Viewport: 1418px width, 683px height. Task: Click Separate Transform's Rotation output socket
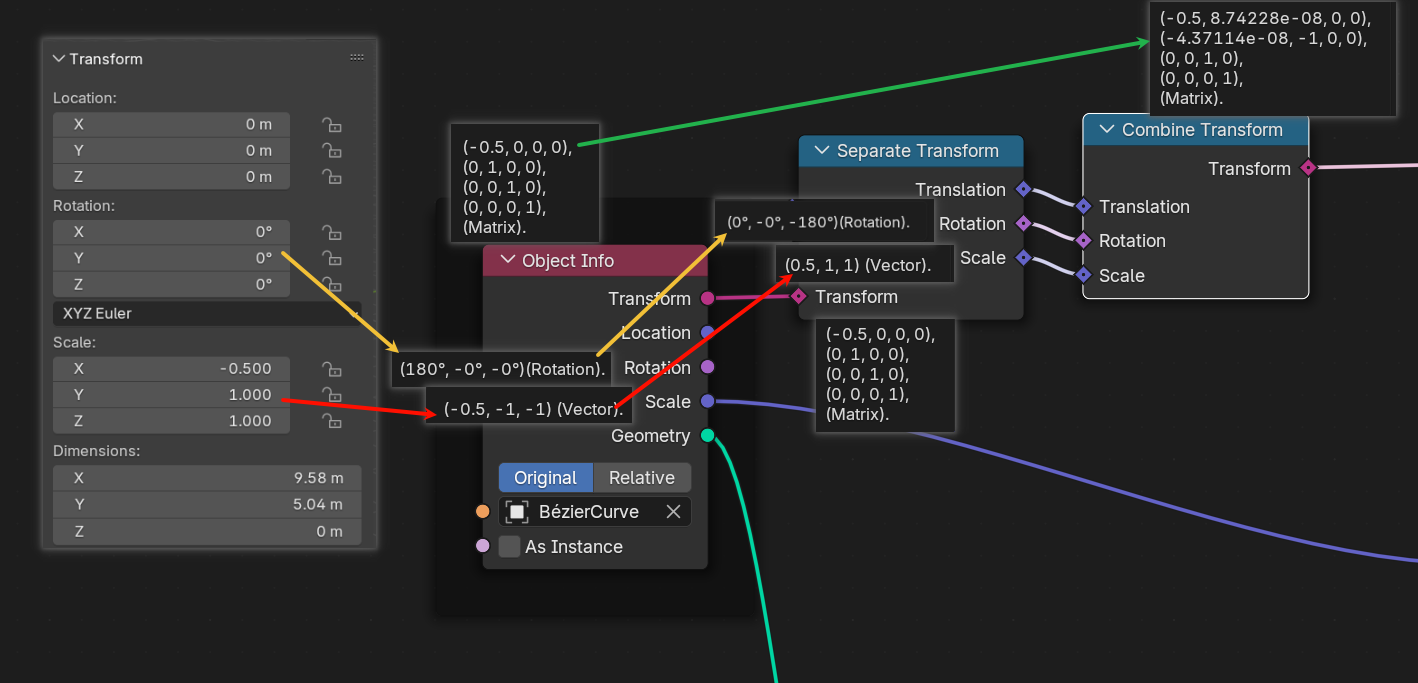pyautogui.click(x=1023, y=223)
